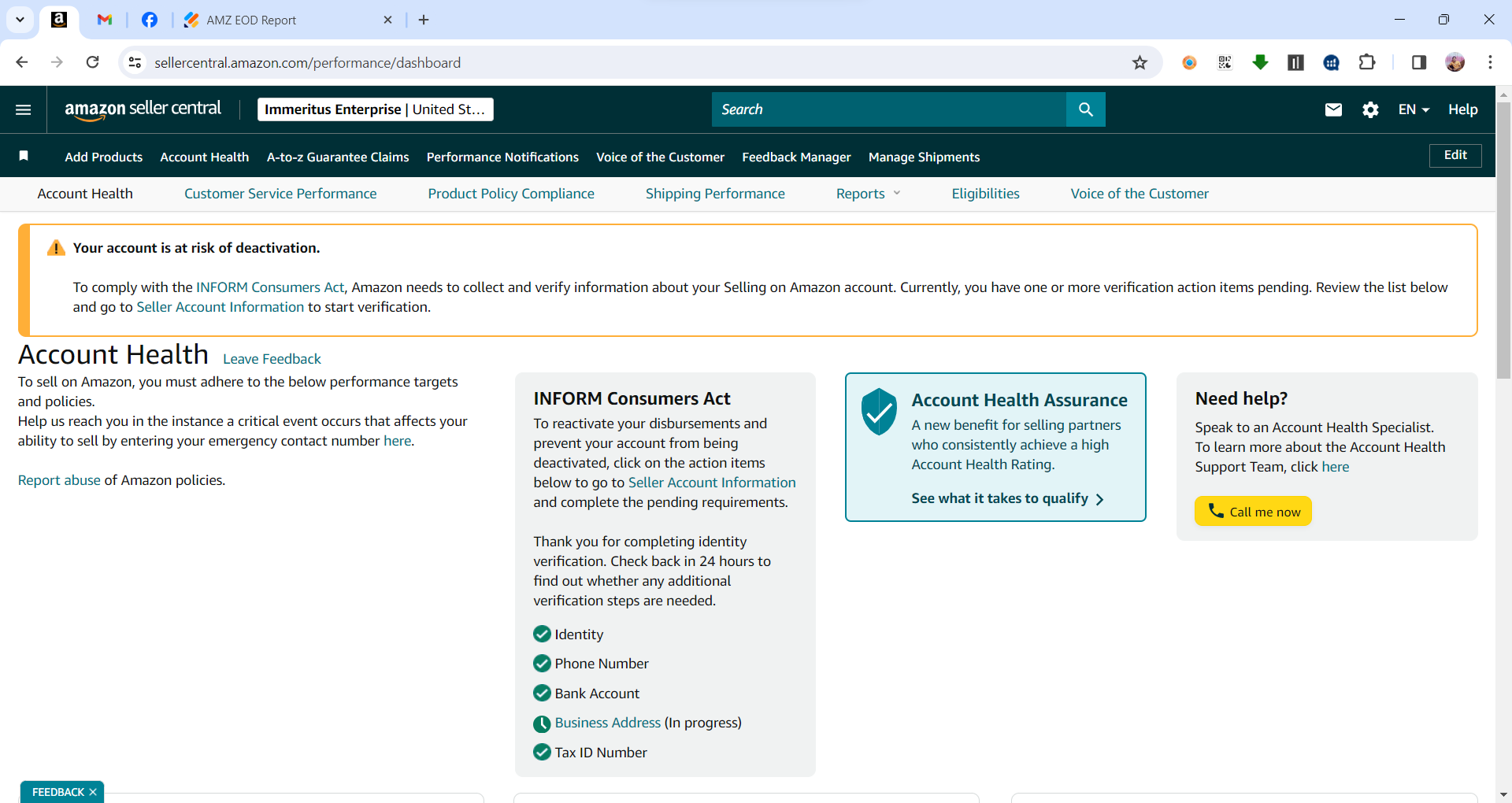Open Account Health in the dark nav bar
The width and height of the screenshot is (1512, 803).
coord(205,157)
